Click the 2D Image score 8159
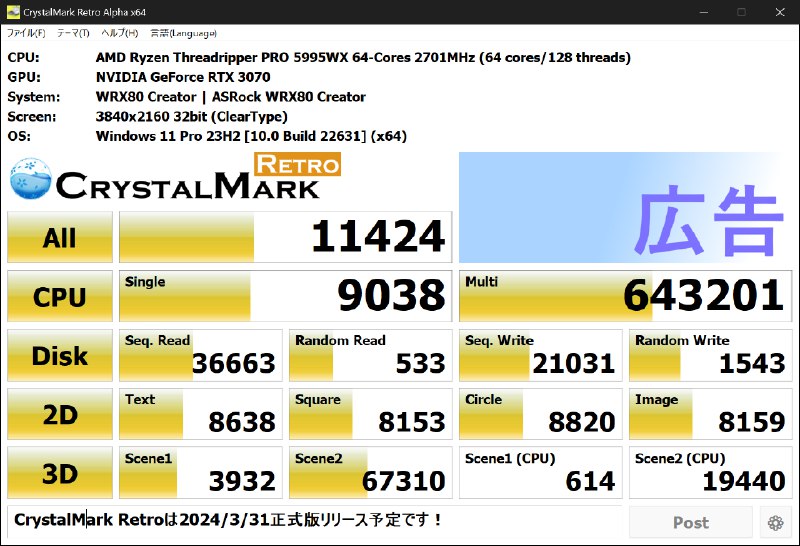 (x=711, y=414)
